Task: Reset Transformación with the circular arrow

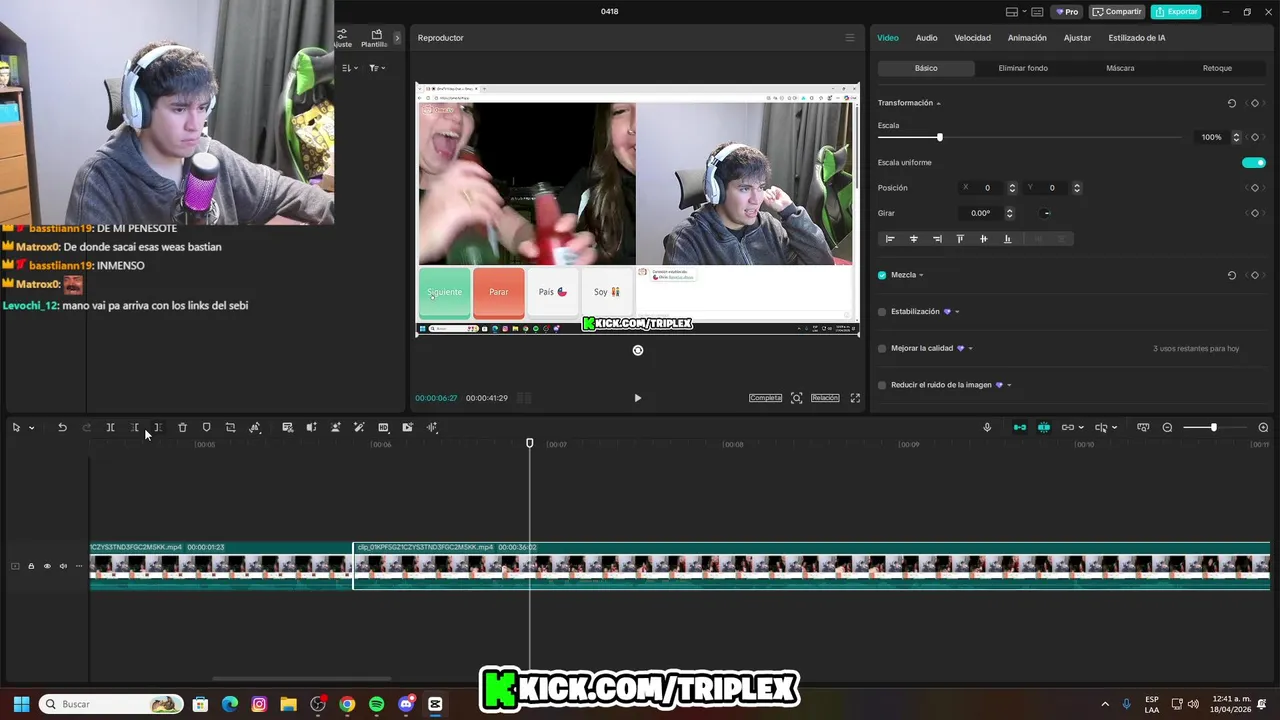Action: tap(1231, 103)
